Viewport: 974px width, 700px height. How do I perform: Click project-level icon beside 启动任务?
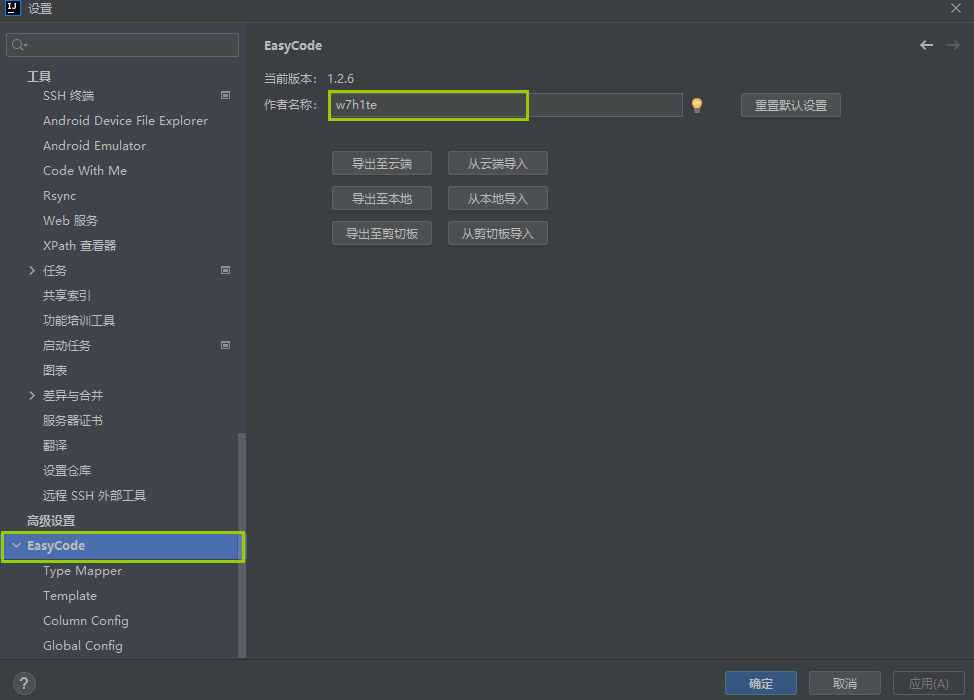pyautogui.click(x=225, y=345)
